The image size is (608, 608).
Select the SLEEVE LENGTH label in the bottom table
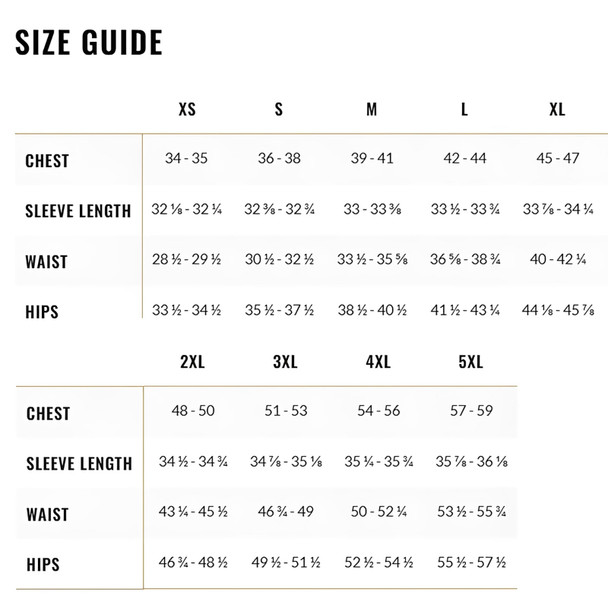(79, 463)
